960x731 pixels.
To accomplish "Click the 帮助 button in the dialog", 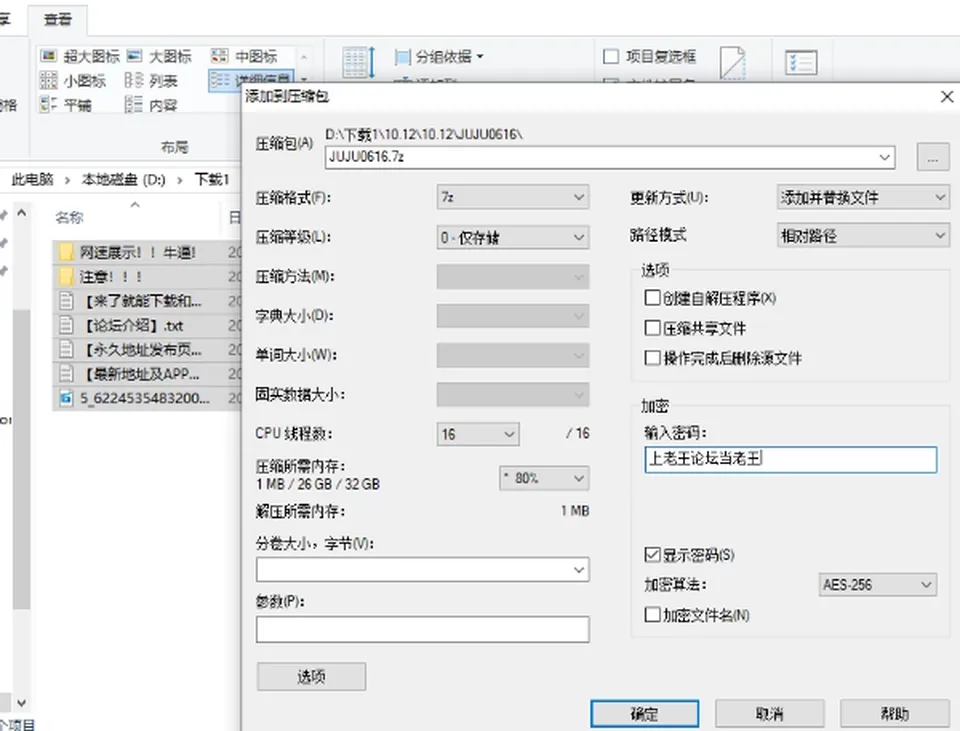I will [895, 714].
